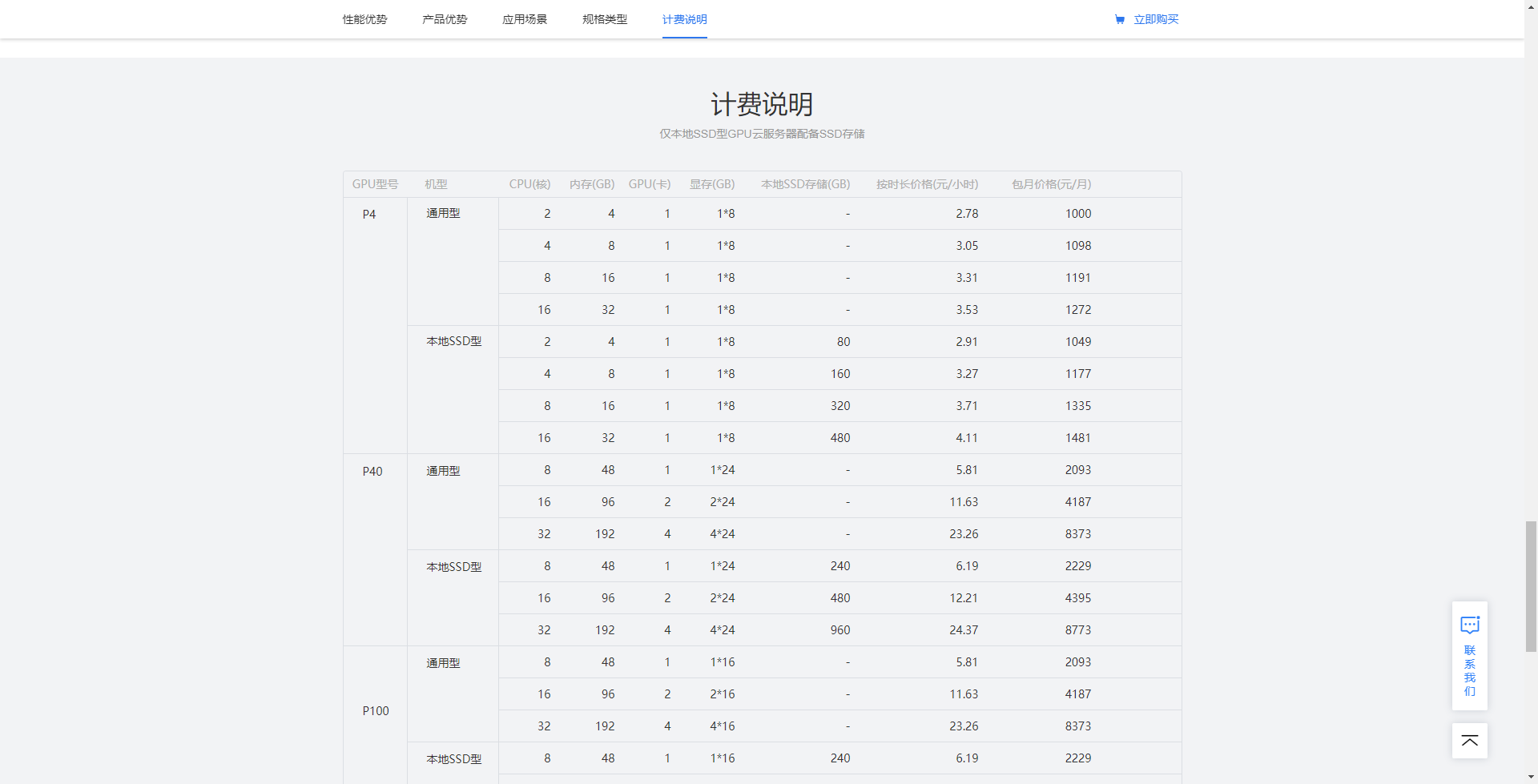Click the scrollbar up arrow
This screenshot has width=1538, height=784.
click(1531, 5)
